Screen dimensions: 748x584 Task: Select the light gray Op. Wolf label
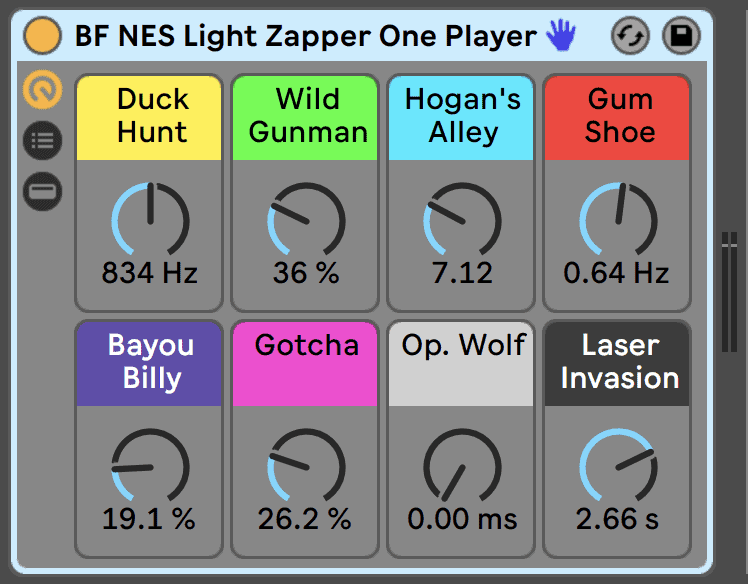pos(461,364)
